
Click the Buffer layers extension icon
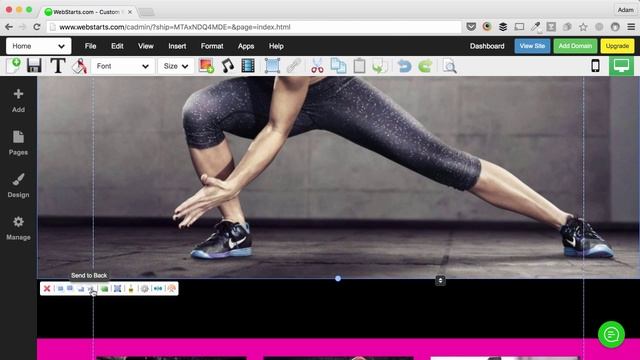(x=503, y=27)
